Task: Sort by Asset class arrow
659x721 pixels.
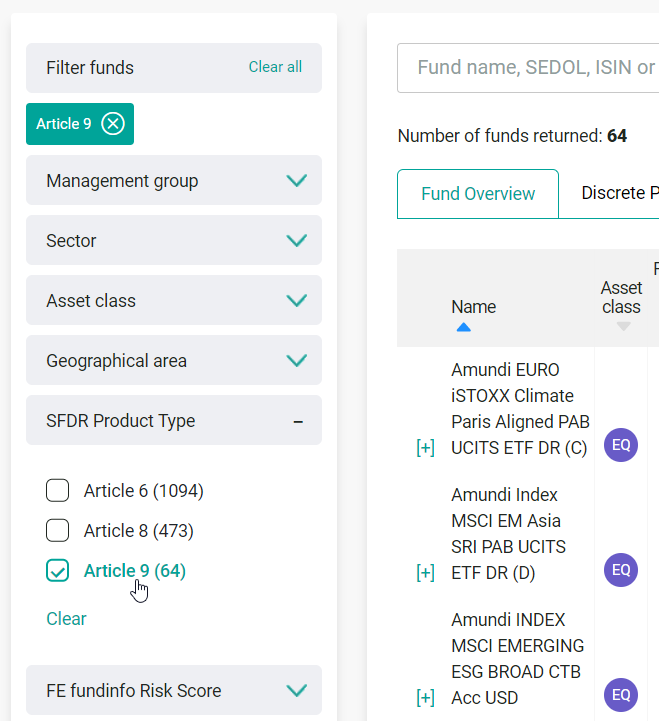Action: [x=623, y=327]
